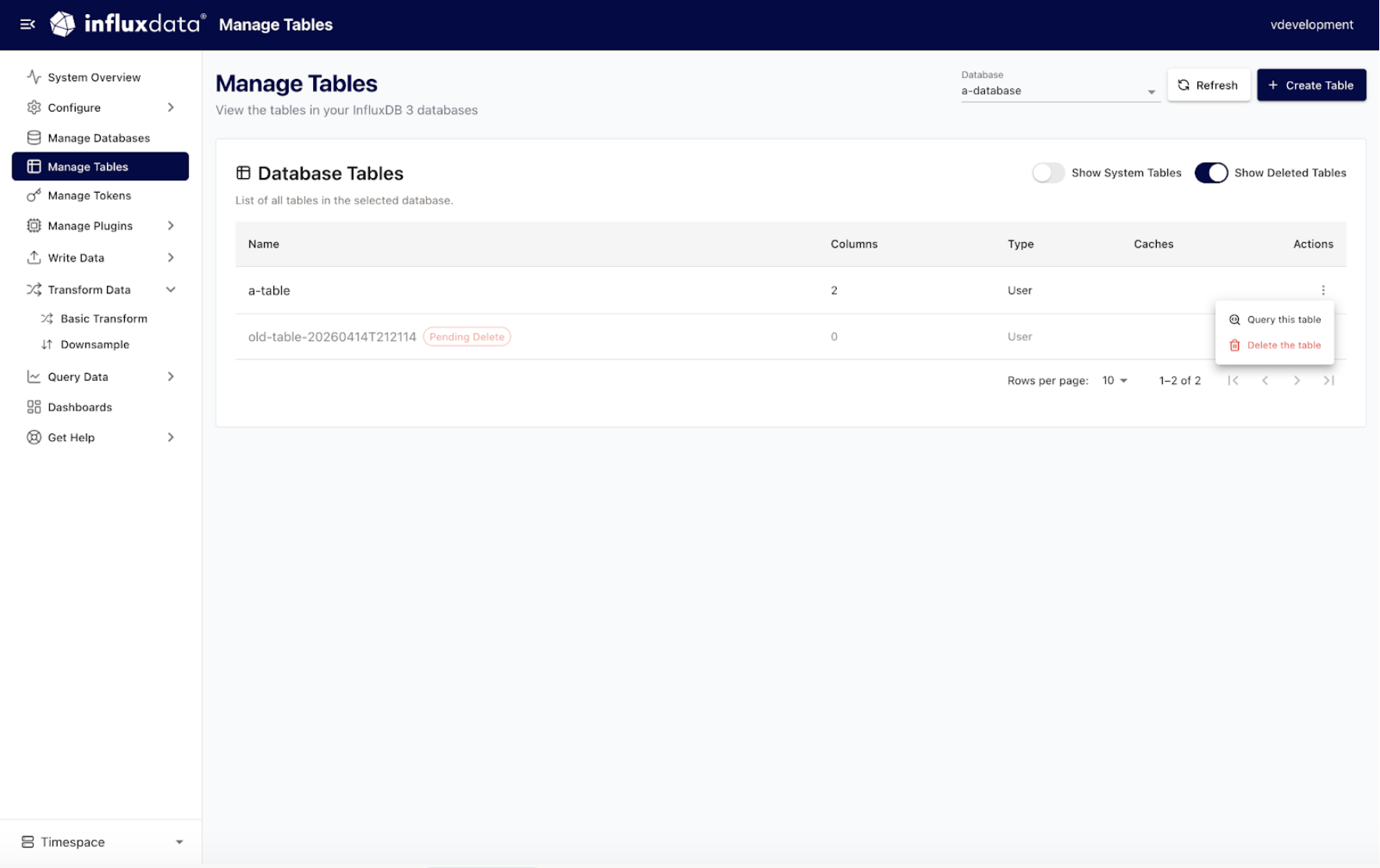Choose Delete the table option
1380x868 pixels.
point(1284,345)
